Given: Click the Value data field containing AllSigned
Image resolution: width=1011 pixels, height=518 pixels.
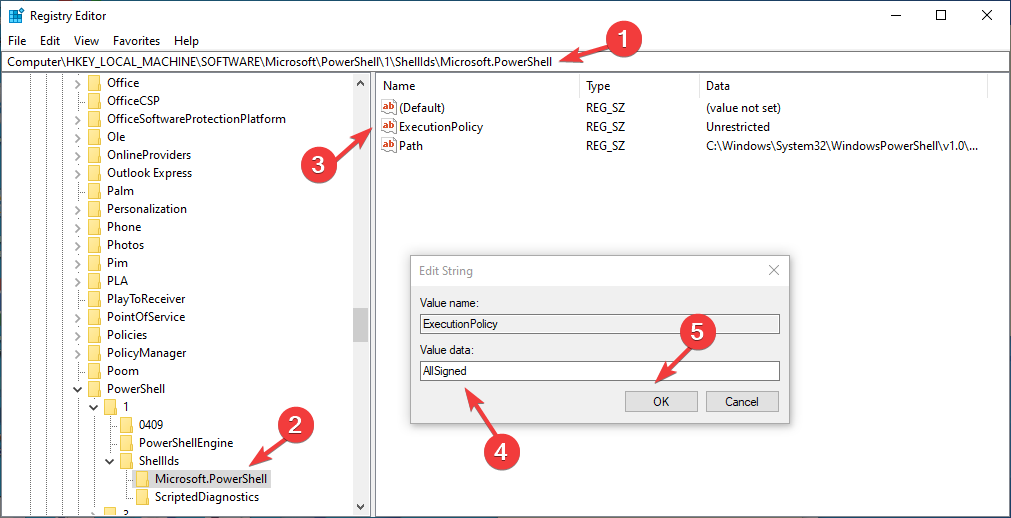Looking at the screenshot, I should pyautogui.click(x=599, y=371).
